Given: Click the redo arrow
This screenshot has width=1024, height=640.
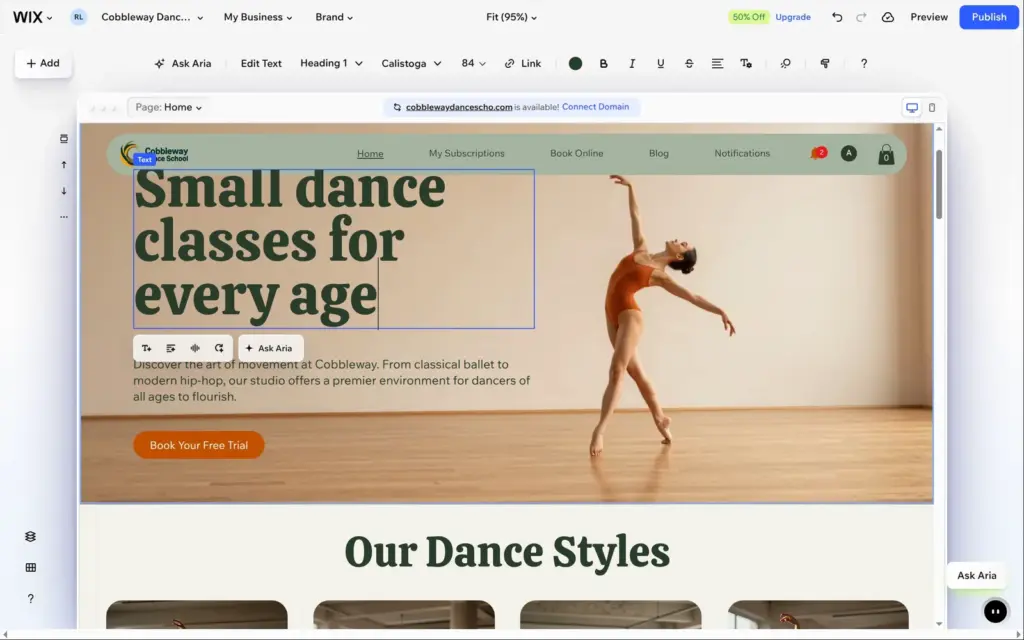Looking at the screenshot, I should tap(861, 17).
